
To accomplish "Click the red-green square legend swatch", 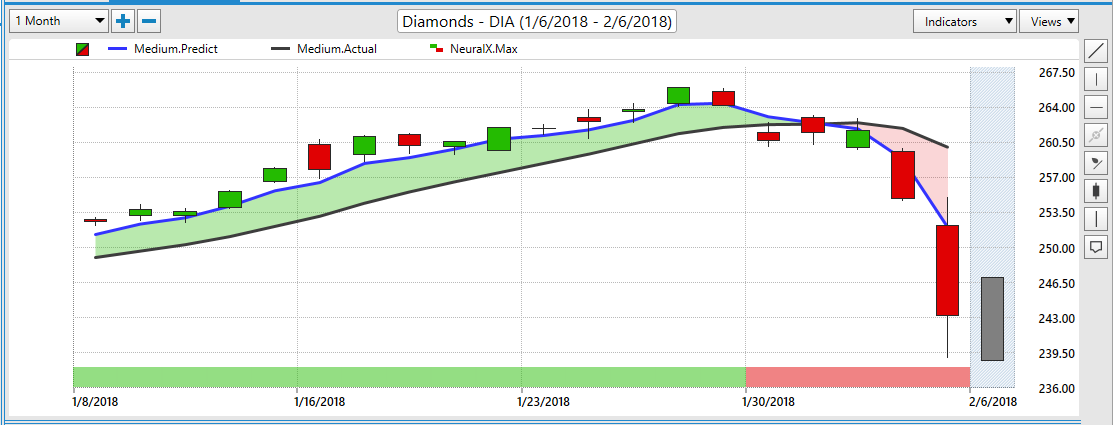I will (83, 48).
